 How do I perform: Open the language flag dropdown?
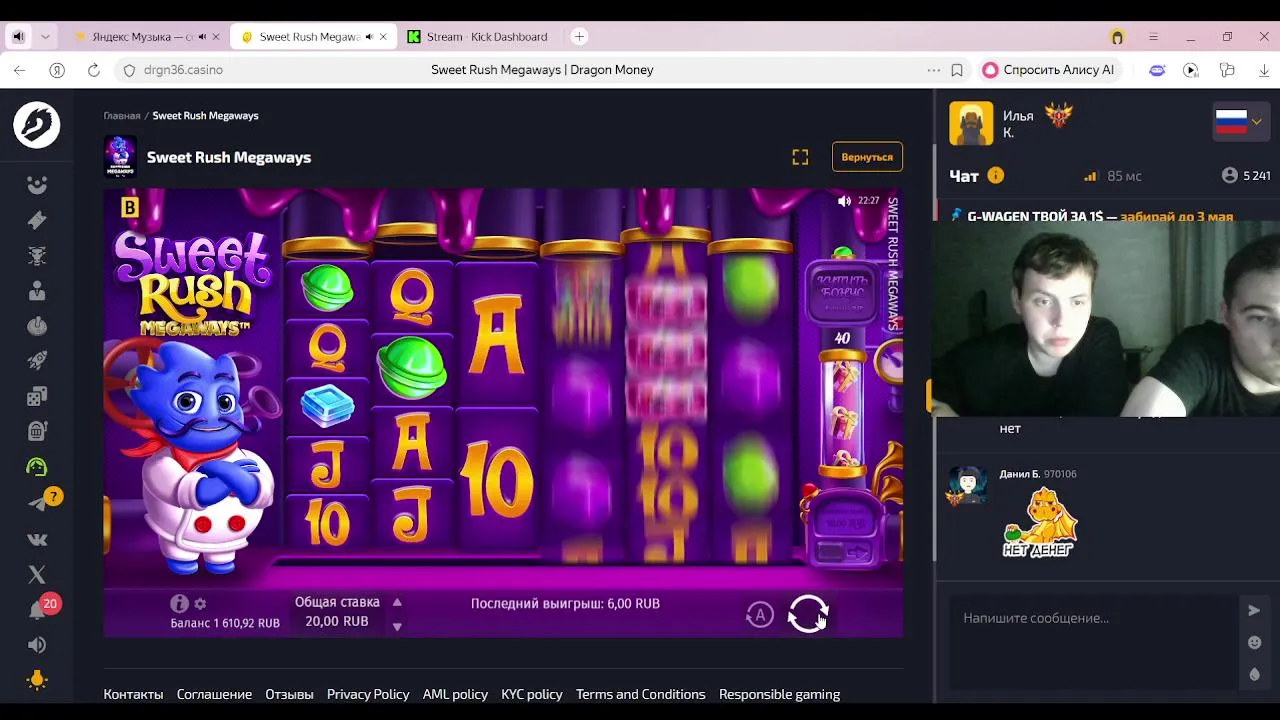point(1240,122)
